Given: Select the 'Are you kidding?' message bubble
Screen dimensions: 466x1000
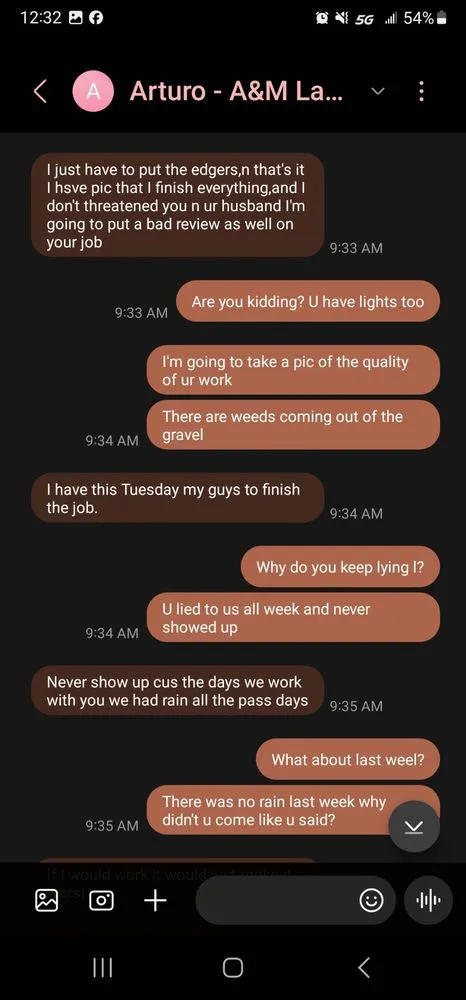Looking at the screenshot, I should pos(307,301).
